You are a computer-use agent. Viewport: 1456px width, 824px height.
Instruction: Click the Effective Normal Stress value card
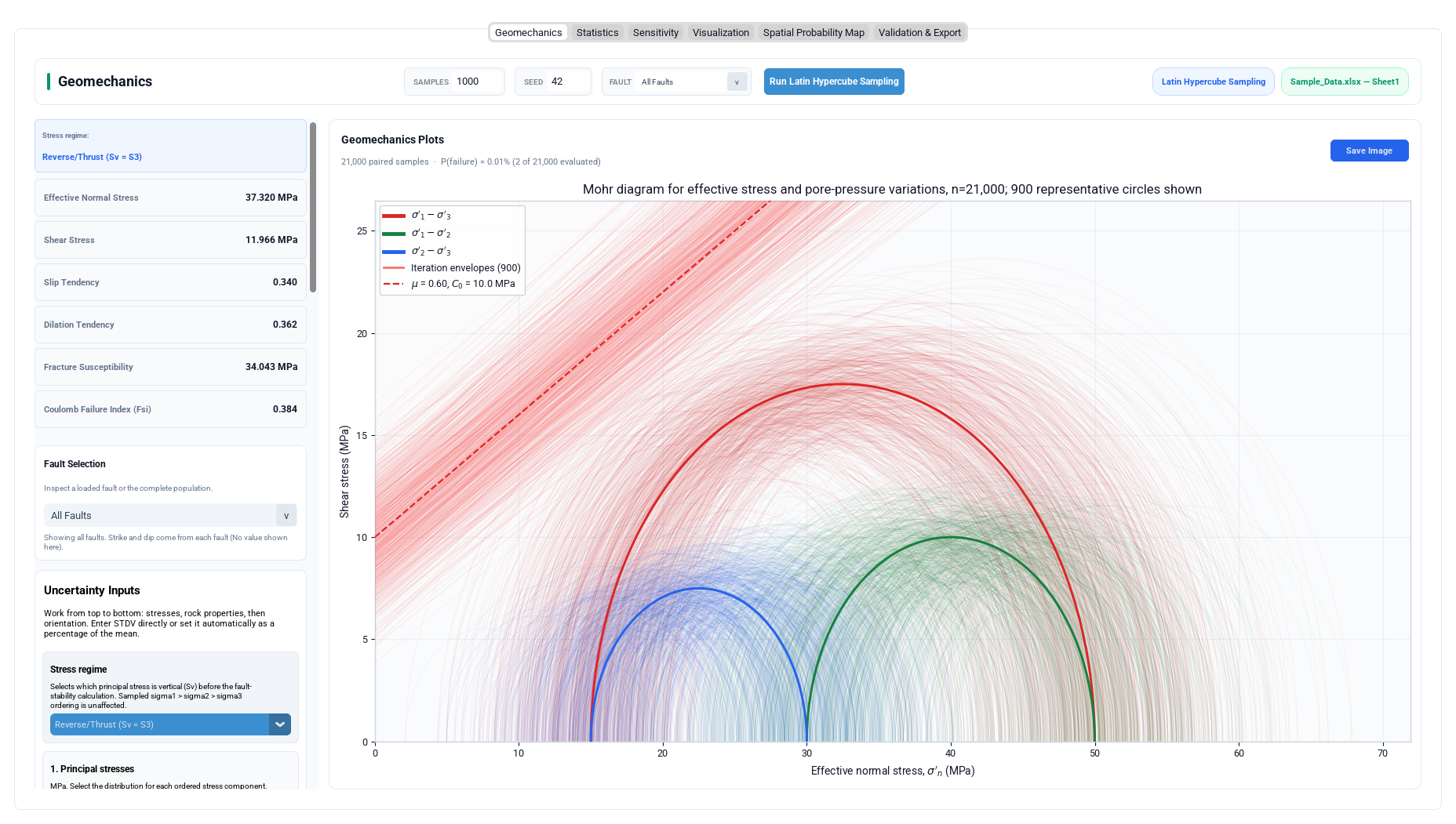point(170,198)
